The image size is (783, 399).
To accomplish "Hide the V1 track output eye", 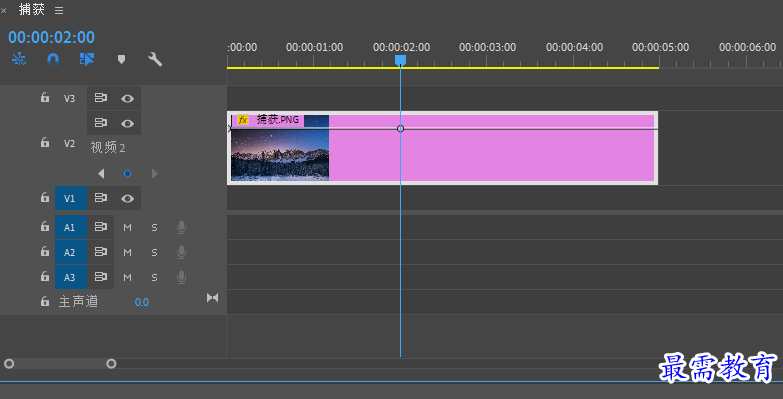I will 127,199.
